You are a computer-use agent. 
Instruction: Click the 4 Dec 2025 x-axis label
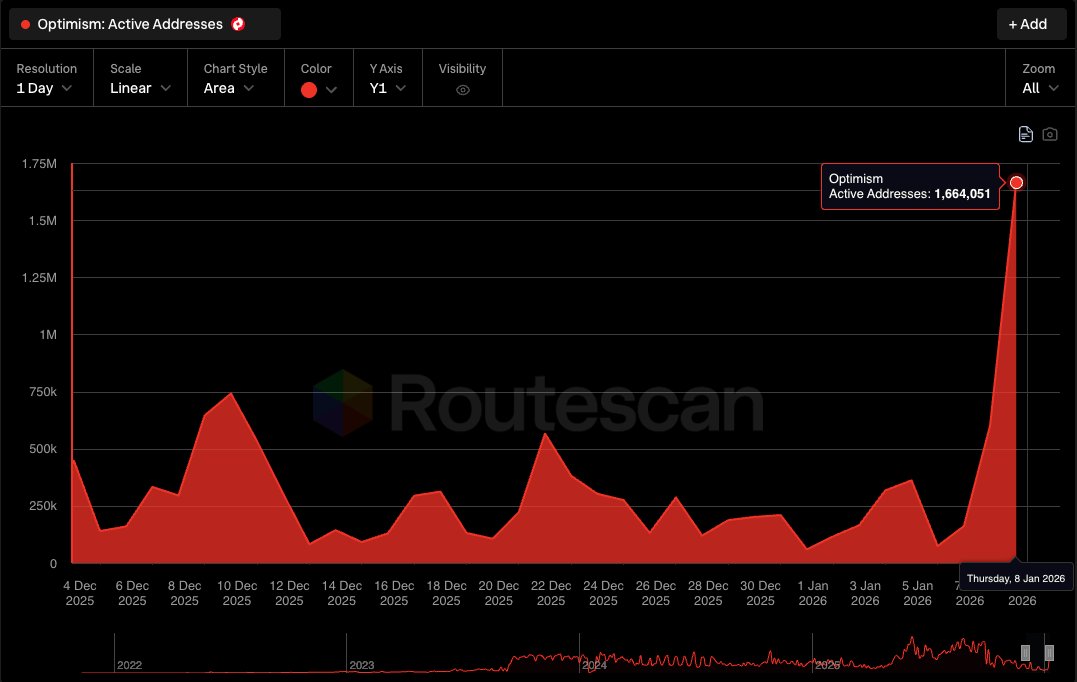[x=80, y=593]
